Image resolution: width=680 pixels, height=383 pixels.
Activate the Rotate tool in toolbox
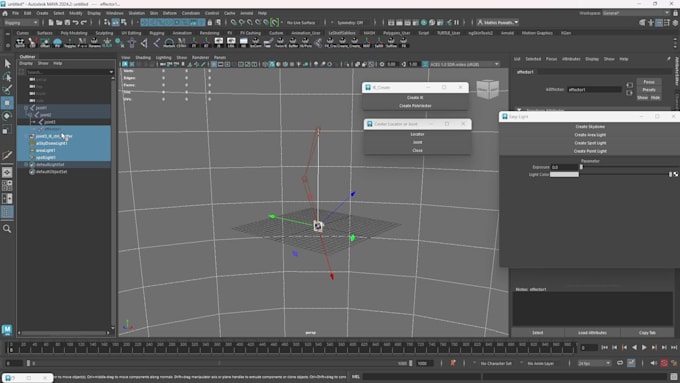(7, 116)
